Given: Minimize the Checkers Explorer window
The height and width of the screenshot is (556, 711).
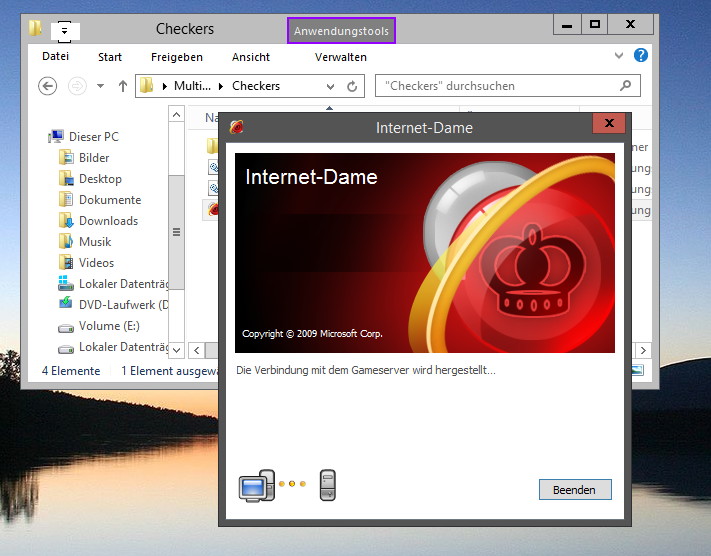Looking at the screenshot, I should [567, 24].
